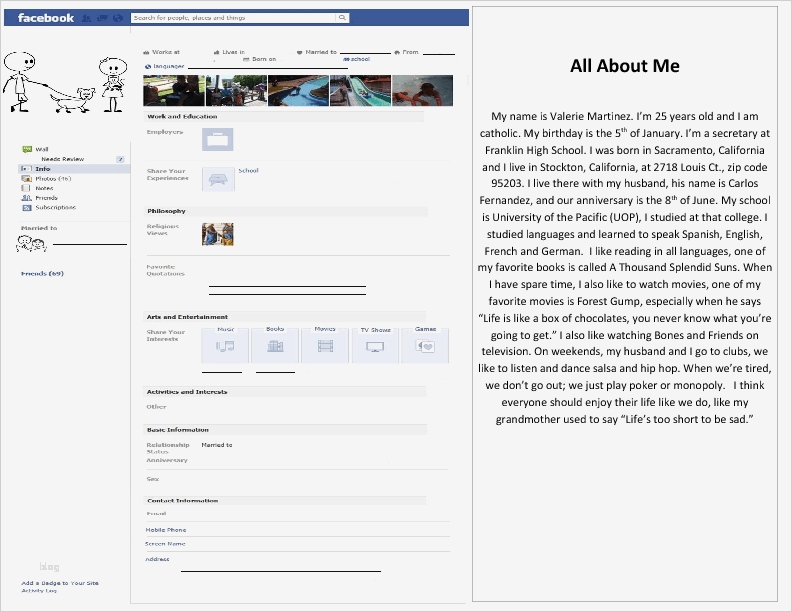
Task: Open the Religious Views photo thumbnail
Action: click(x=218, y=234)
